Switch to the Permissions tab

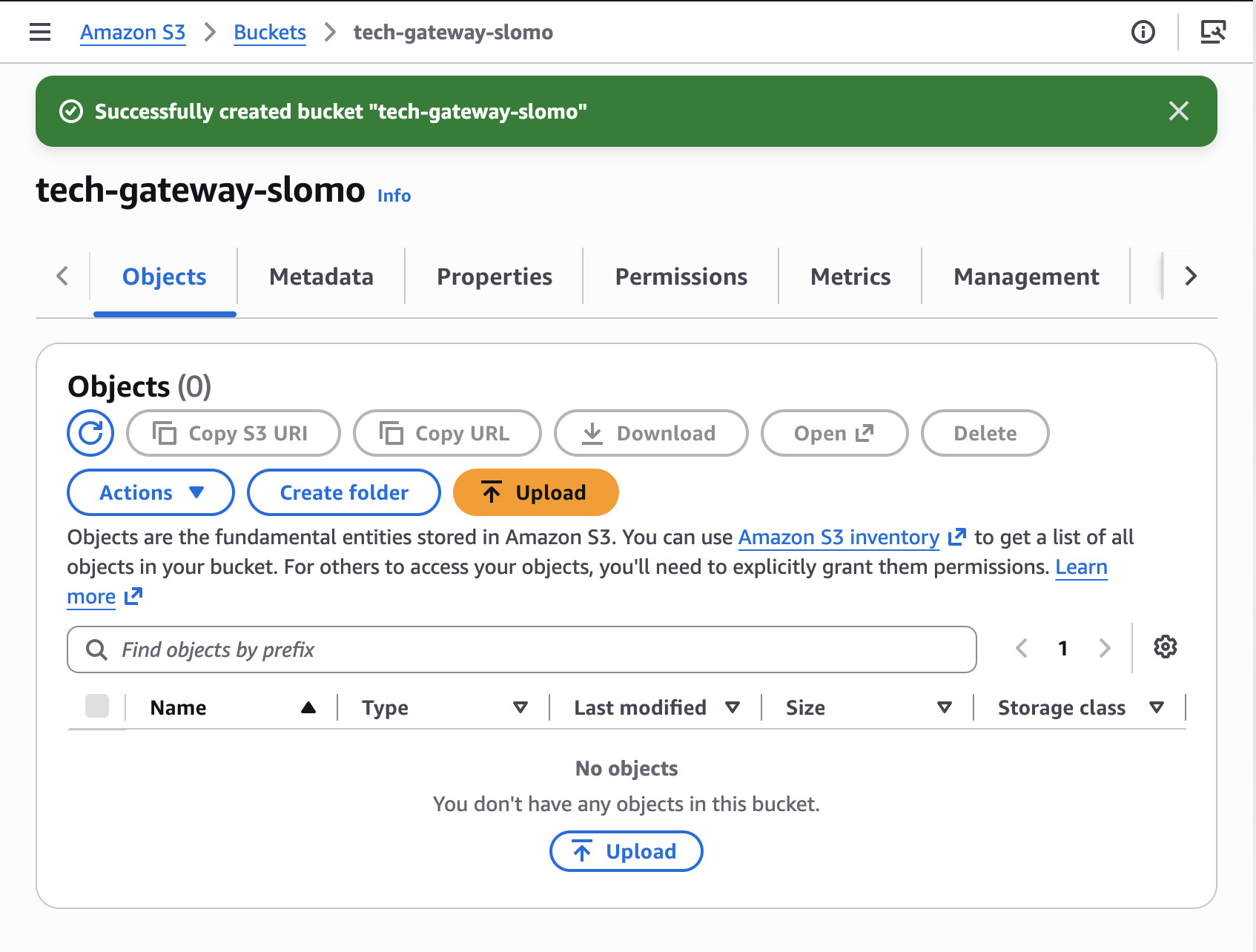pos(681,277)
